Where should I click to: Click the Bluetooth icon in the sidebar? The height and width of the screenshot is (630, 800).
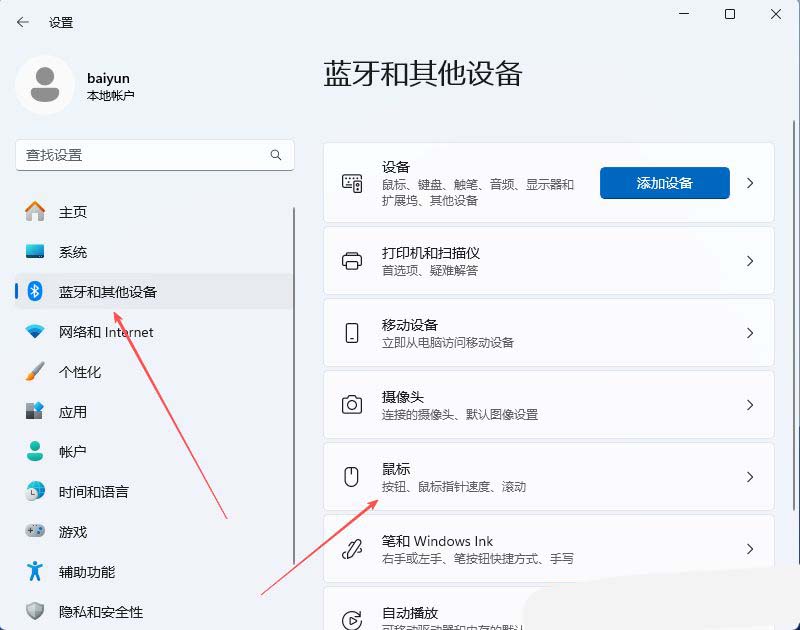point(35,291)
